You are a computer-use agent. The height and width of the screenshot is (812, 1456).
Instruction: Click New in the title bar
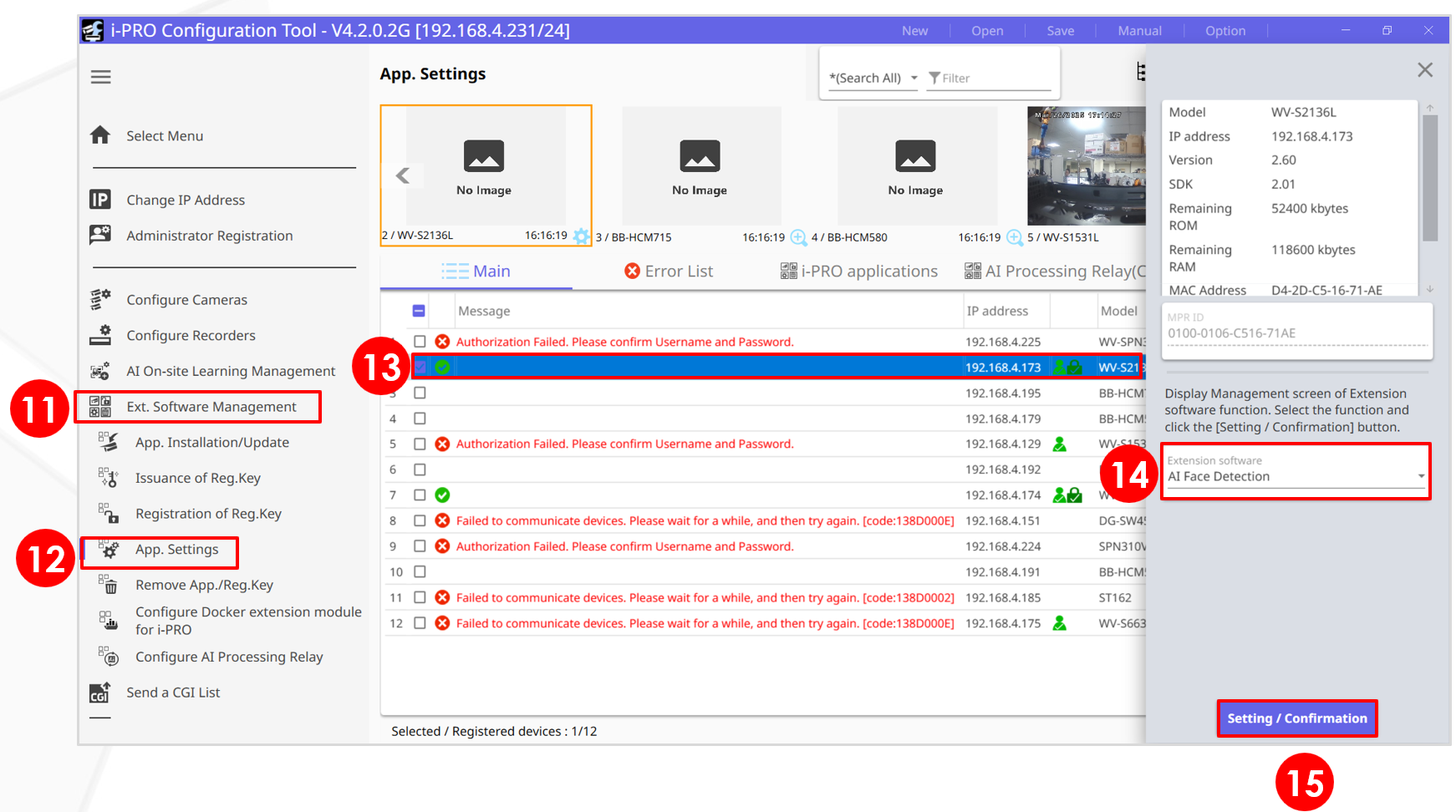[x=914, y=30]
